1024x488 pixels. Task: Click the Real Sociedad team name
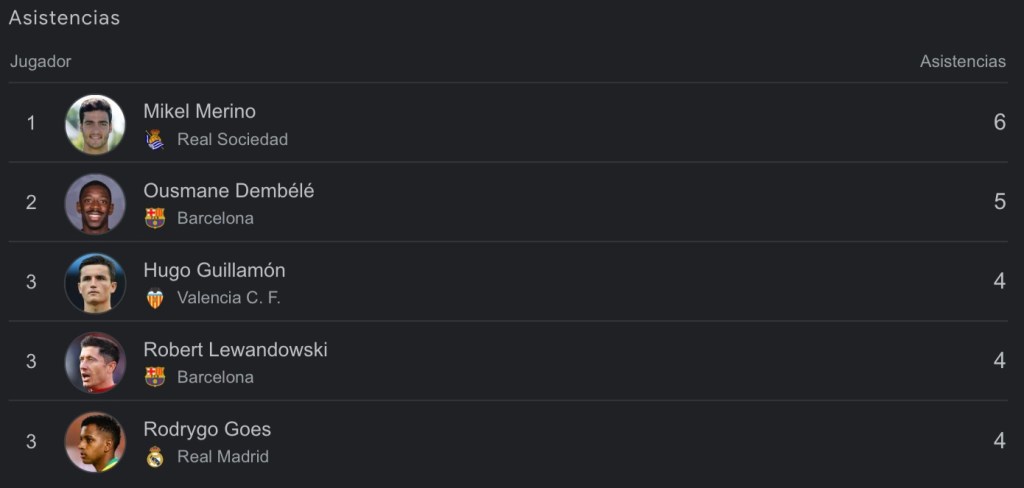click(232, 140)
